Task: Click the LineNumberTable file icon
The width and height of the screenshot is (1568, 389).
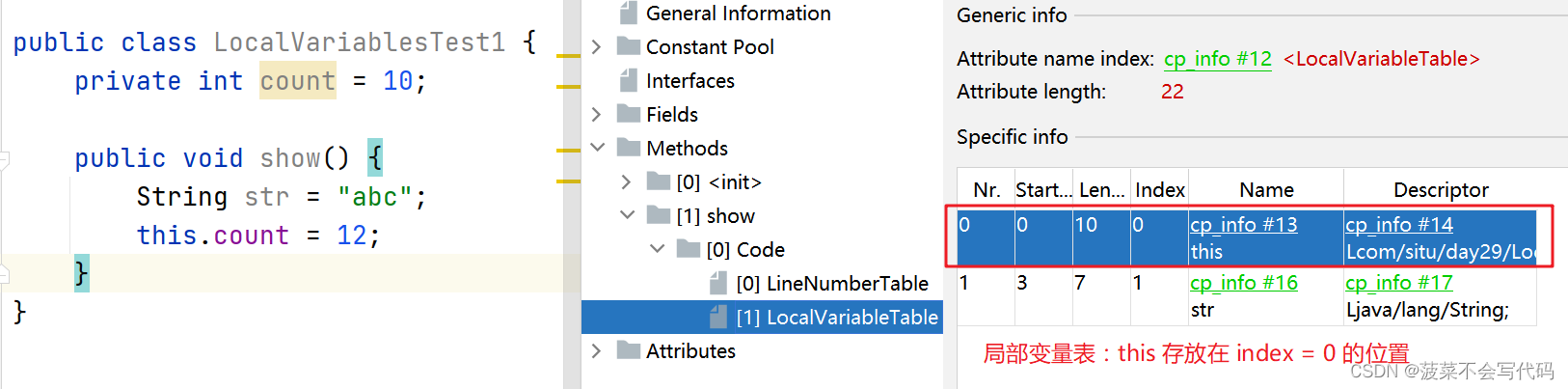Action: click(x=717, y=283)
